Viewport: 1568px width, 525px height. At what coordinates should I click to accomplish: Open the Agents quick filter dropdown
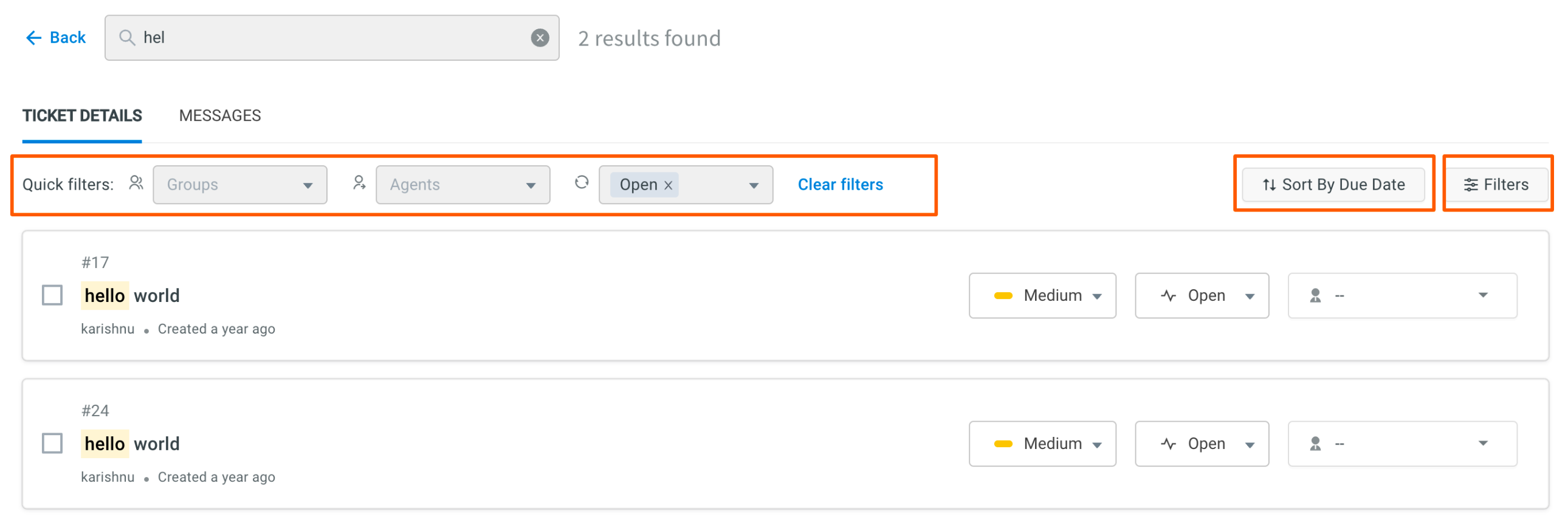pyautogui.click(x=462, y=185)
